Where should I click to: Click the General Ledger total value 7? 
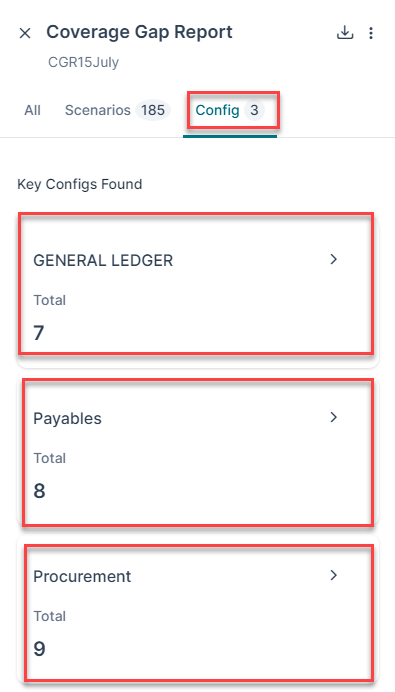click(39, 333)
